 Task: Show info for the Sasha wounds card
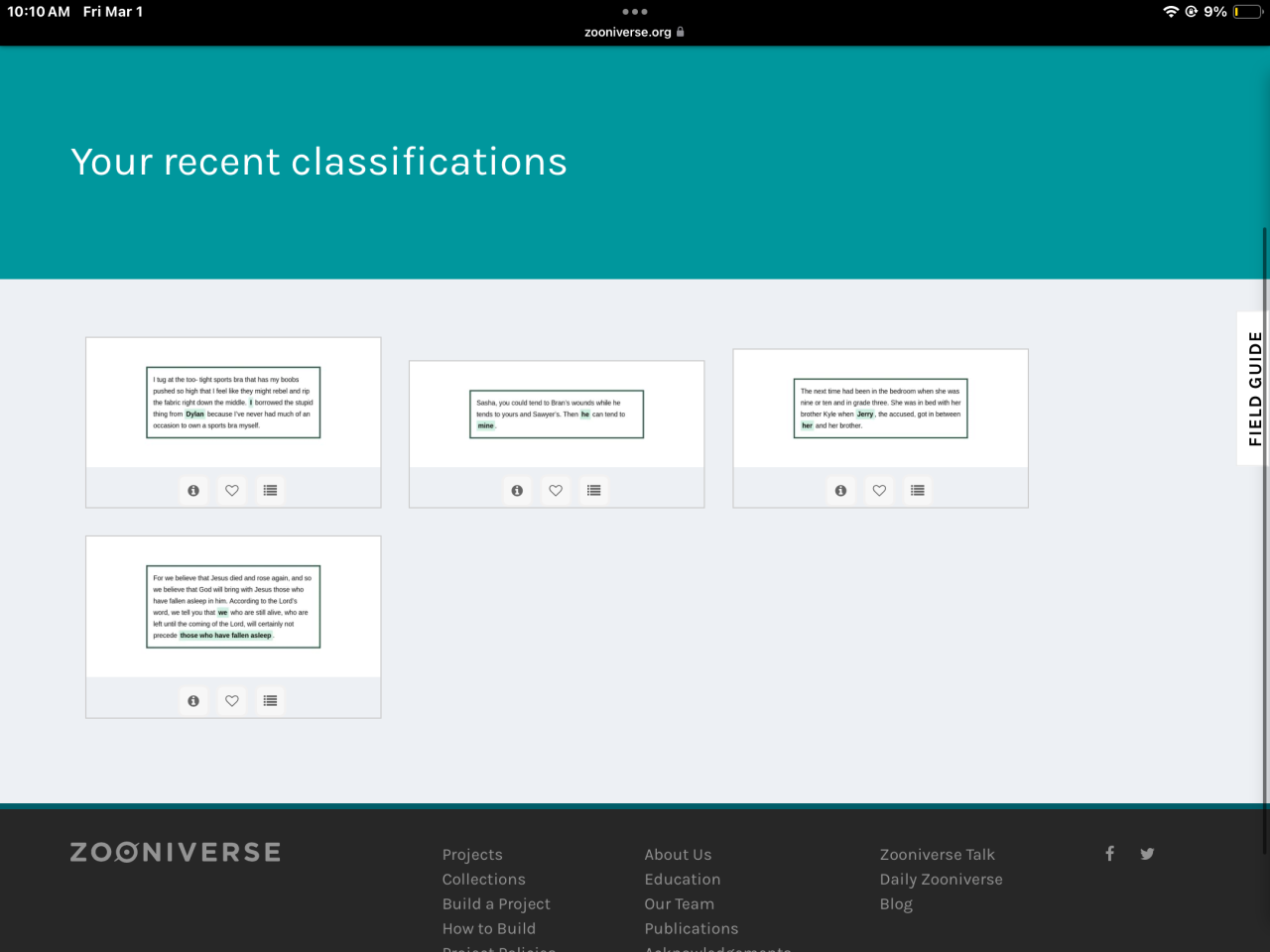tap(517, 490)
